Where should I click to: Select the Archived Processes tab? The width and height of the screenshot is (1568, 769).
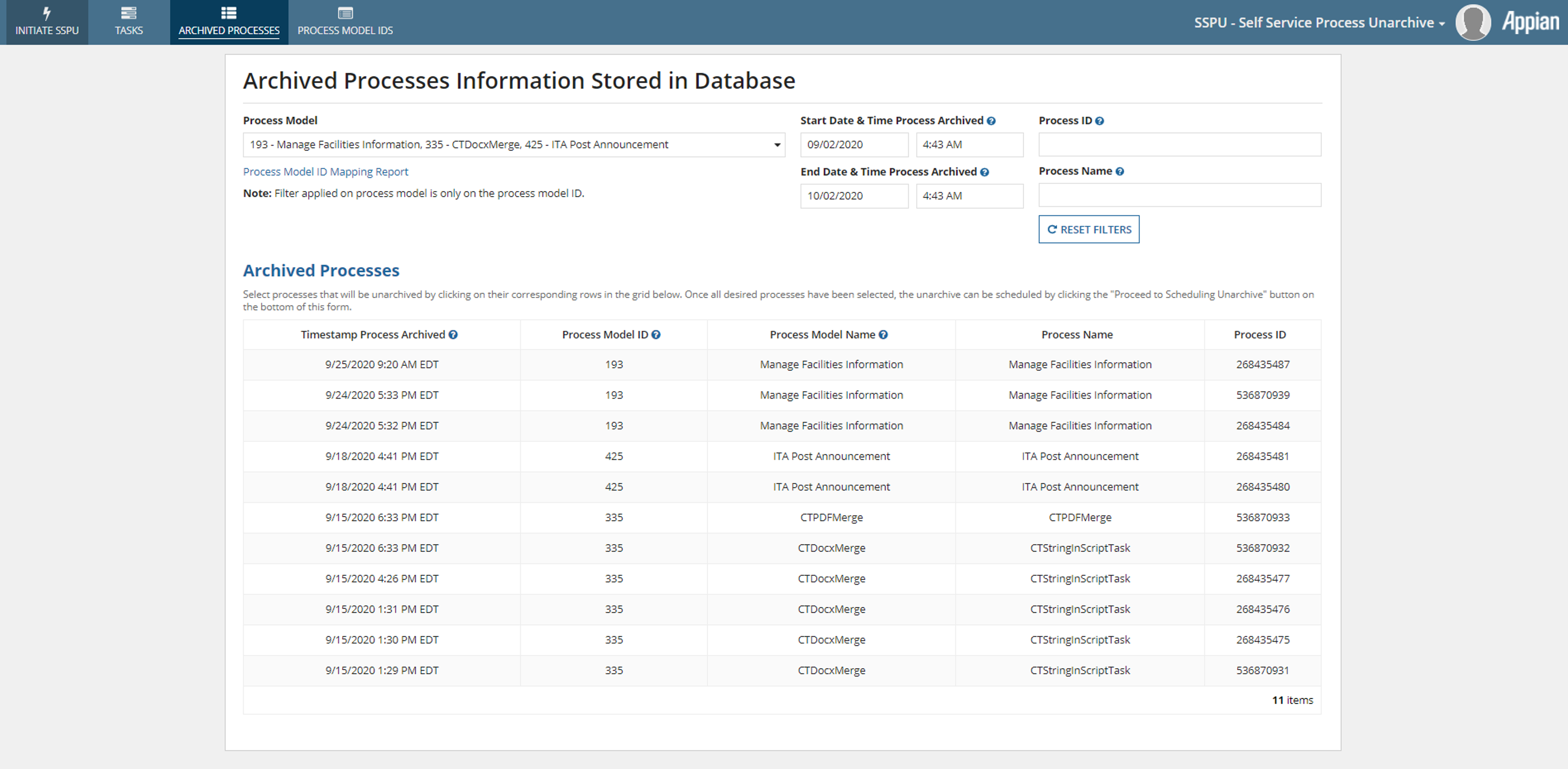[x=229, y=22]
